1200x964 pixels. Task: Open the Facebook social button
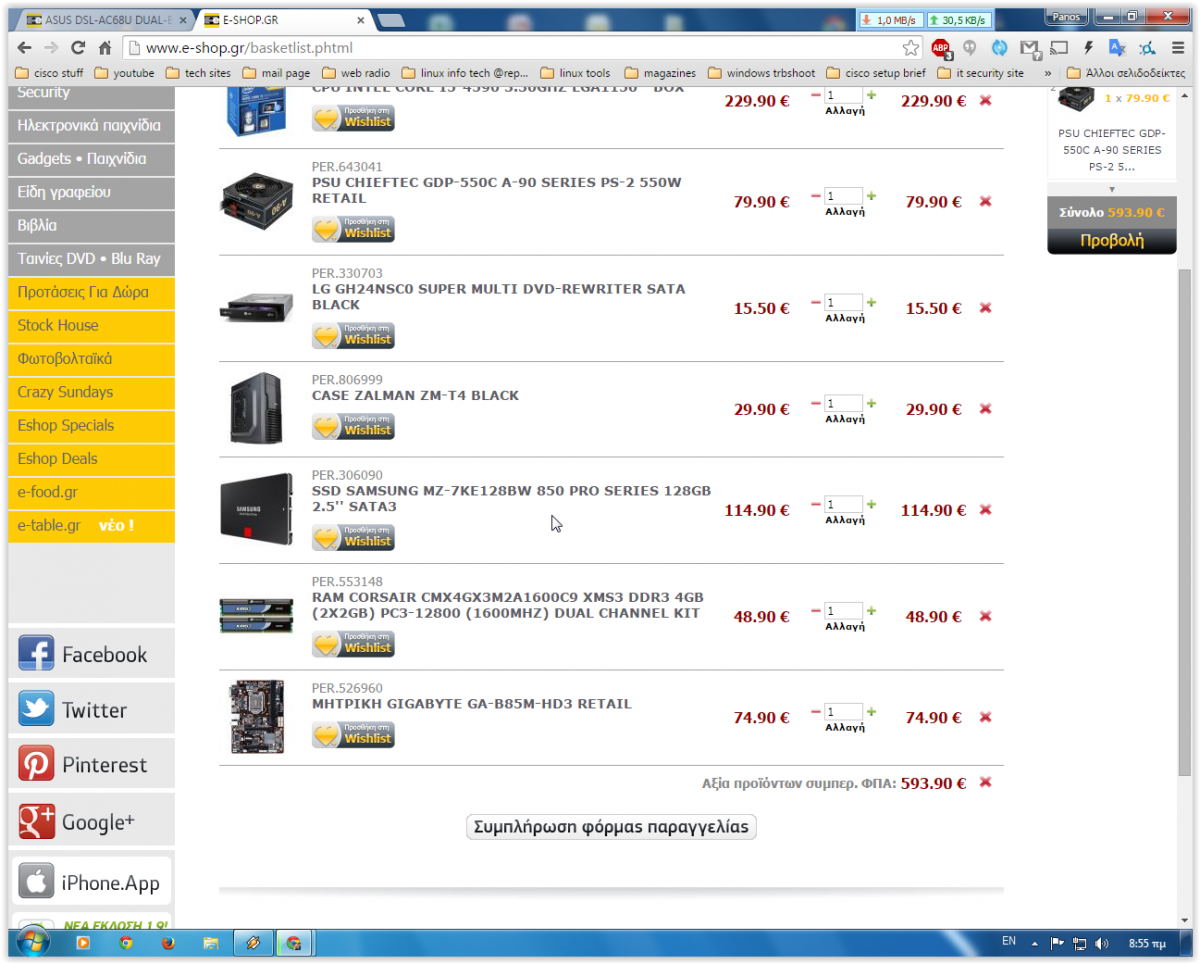pos(91,654)
